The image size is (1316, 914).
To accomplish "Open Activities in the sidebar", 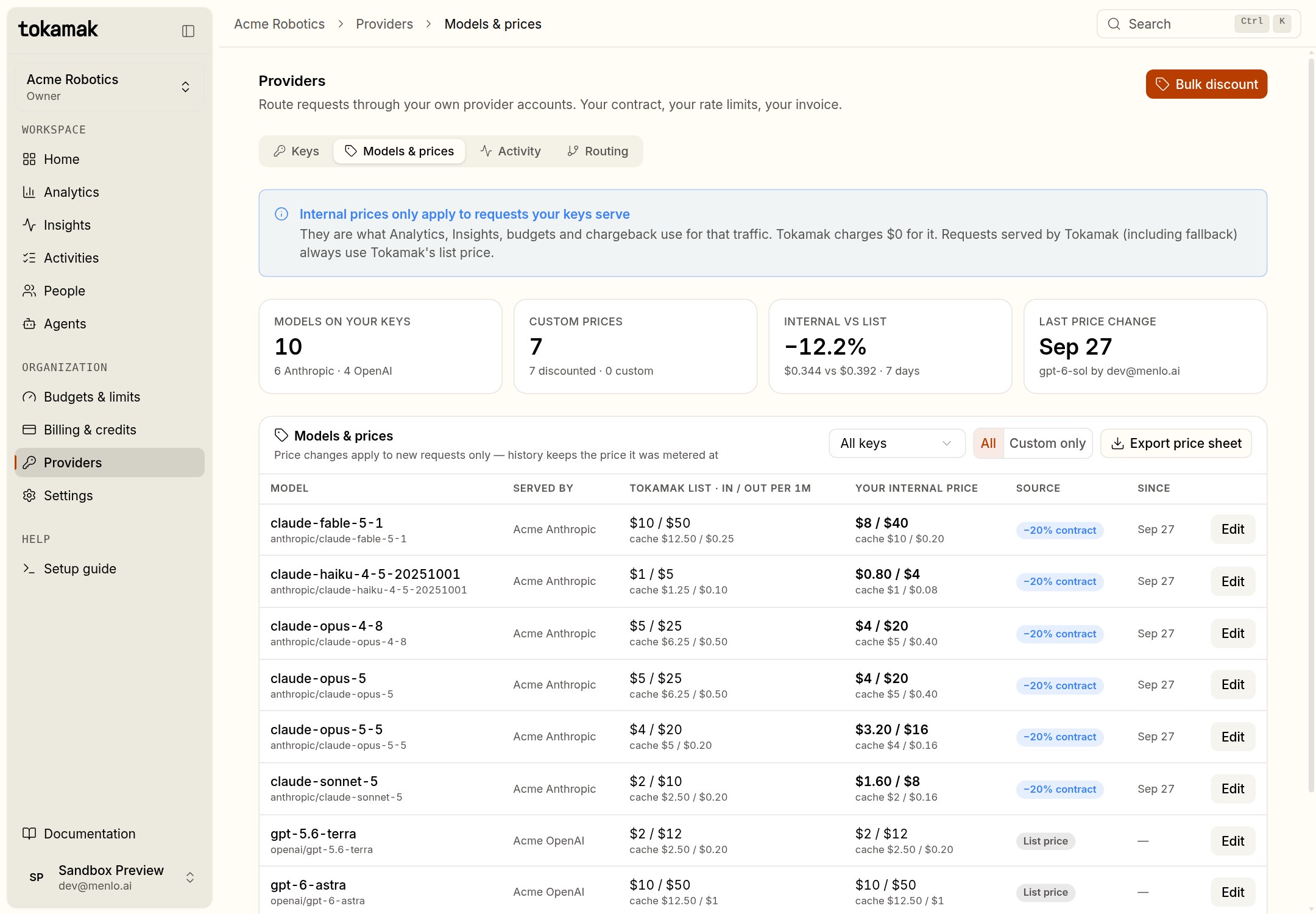I will 110,258.
